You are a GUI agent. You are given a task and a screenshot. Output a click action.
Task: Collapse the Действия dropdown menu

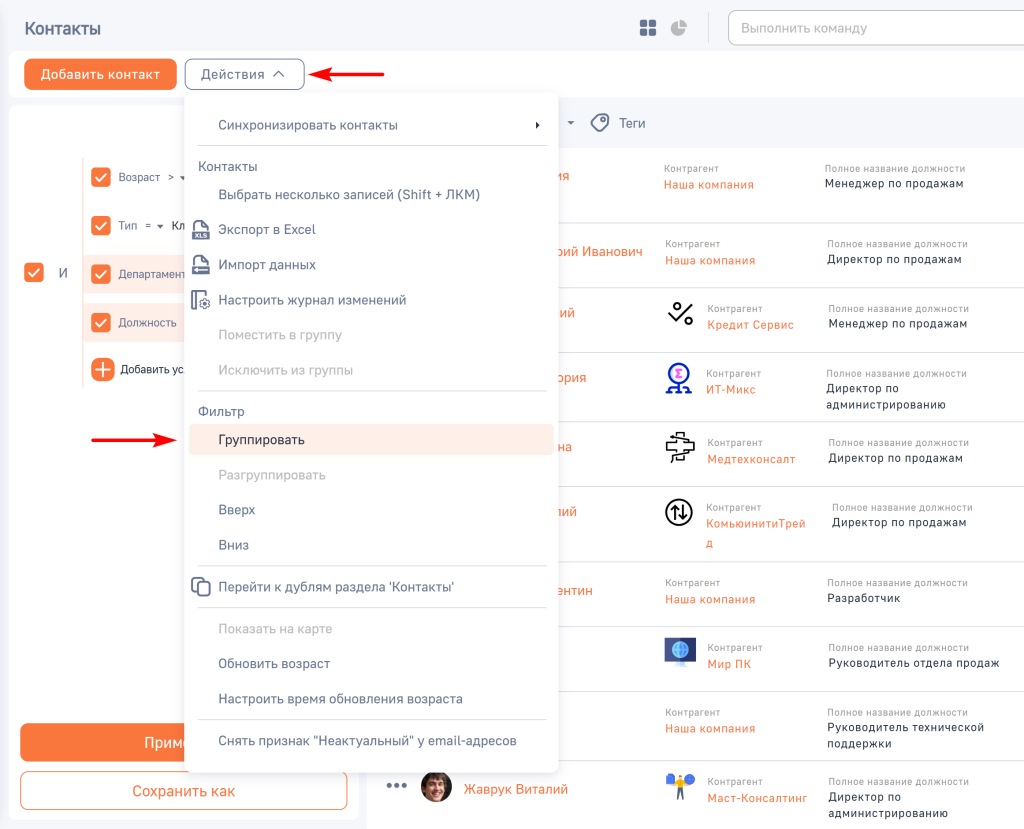click(244, 74)
